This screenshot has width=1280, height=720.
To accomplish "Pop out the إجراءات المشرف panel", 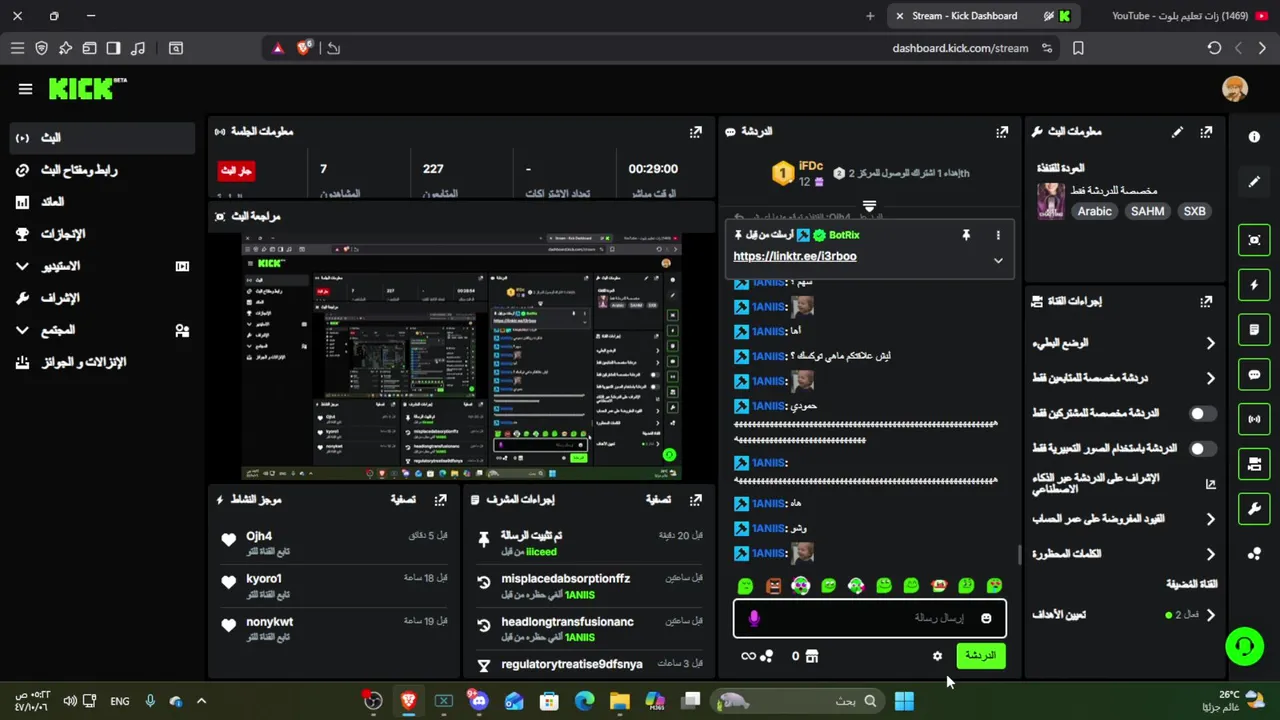I will pyautogui.click(x=696, y=499).
